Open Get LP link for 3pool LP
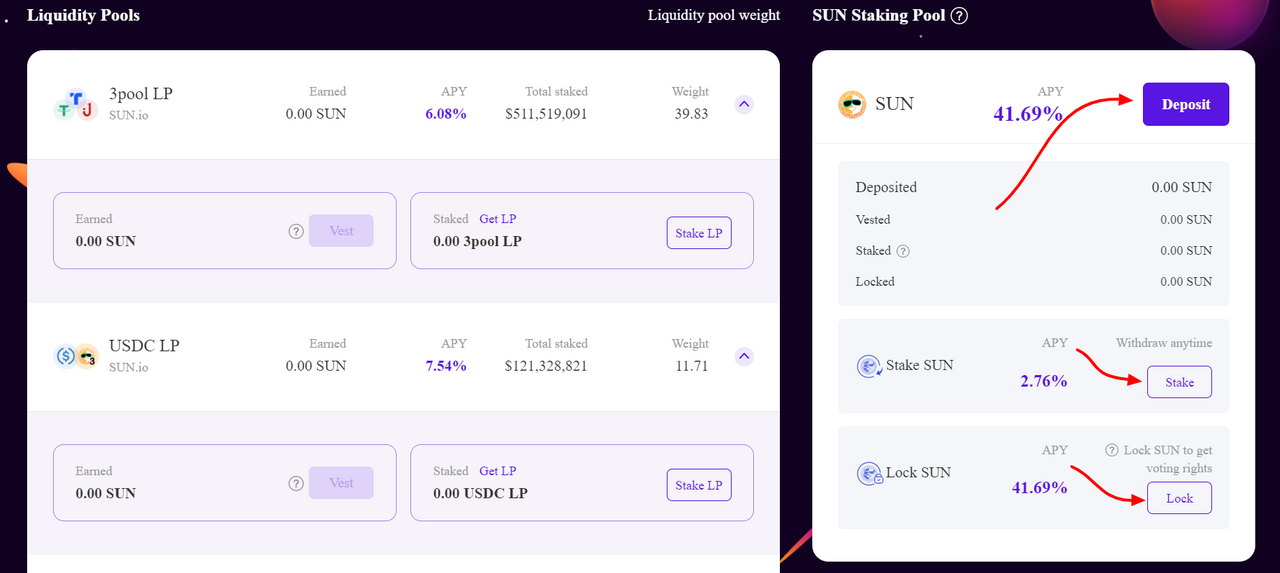This screenshot has height=573, width=1280. [x=498, y=219]
